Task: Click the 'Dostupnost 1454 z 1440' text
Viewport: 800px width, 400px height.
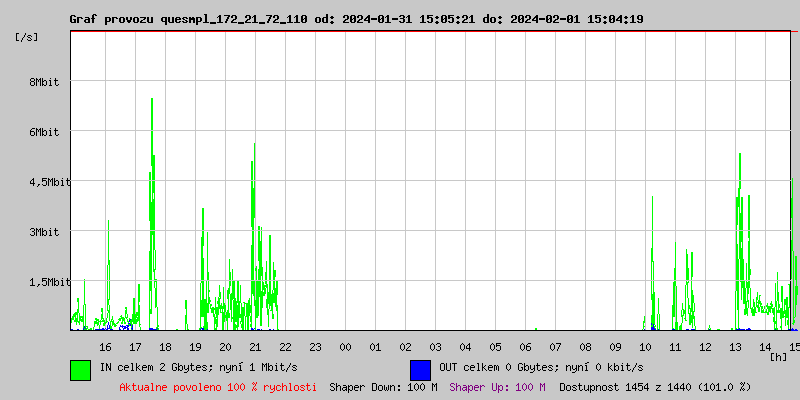Action: coord(654,386)
